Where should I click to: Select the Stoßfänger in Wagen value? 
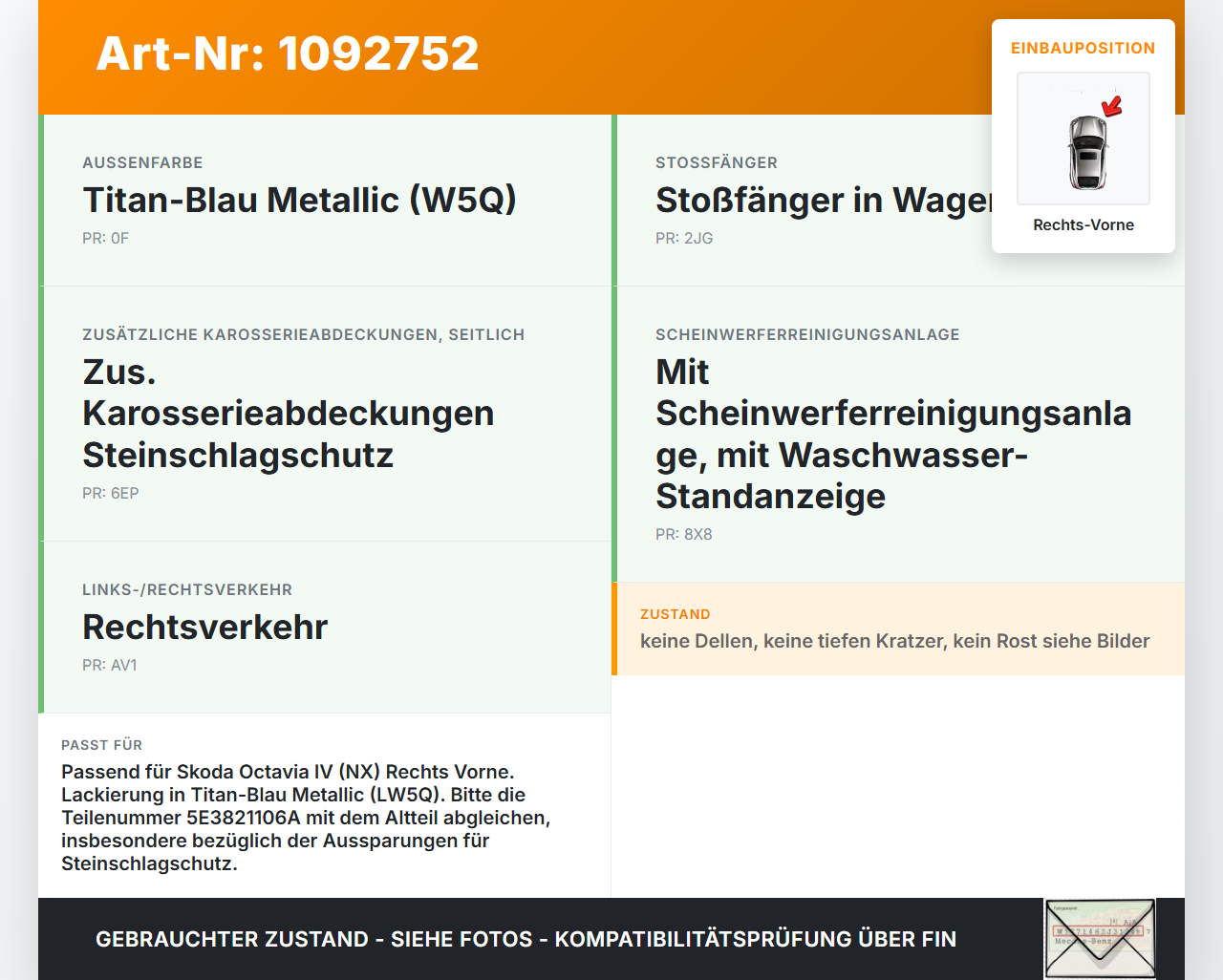(x=825, y=200)
